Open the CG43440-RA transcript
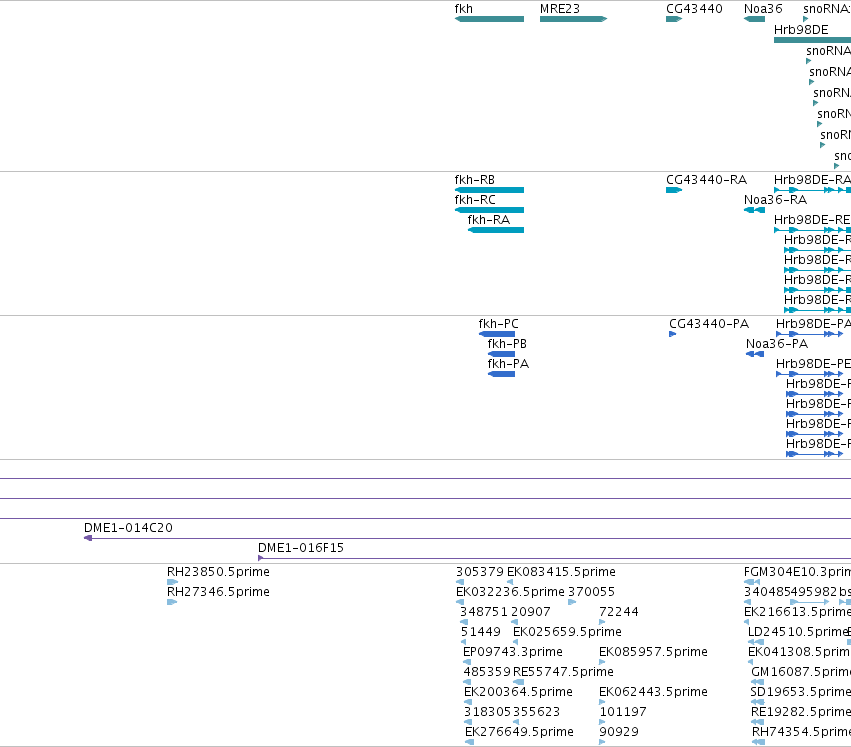The image size is (851, 747). (x=674, y=190)
